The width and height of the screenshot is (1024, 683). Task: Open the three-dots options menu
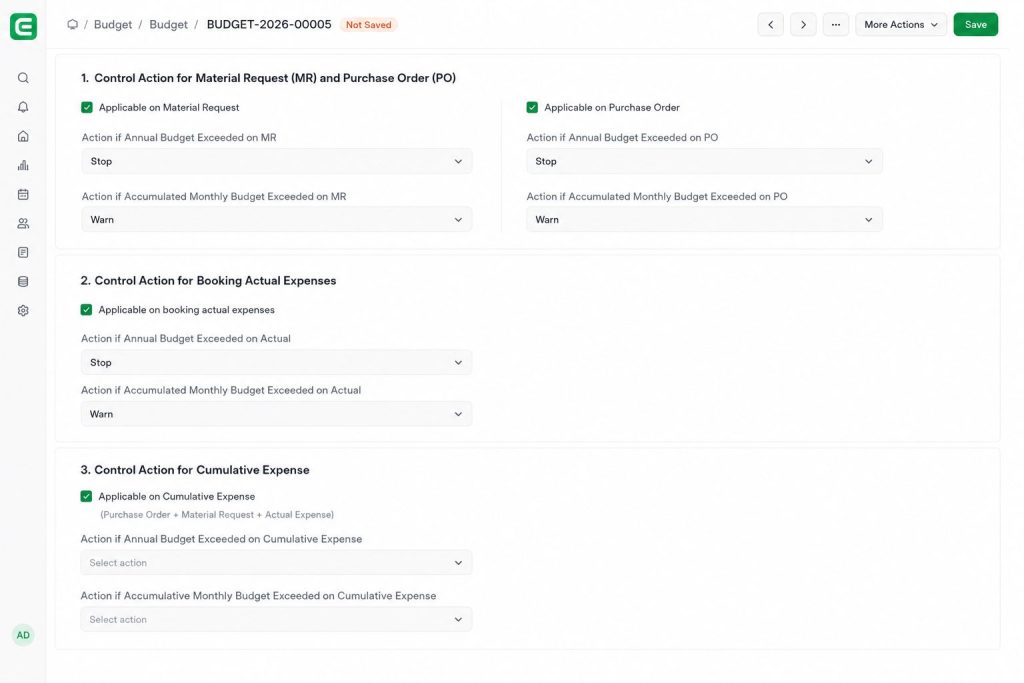coord(836,25)
